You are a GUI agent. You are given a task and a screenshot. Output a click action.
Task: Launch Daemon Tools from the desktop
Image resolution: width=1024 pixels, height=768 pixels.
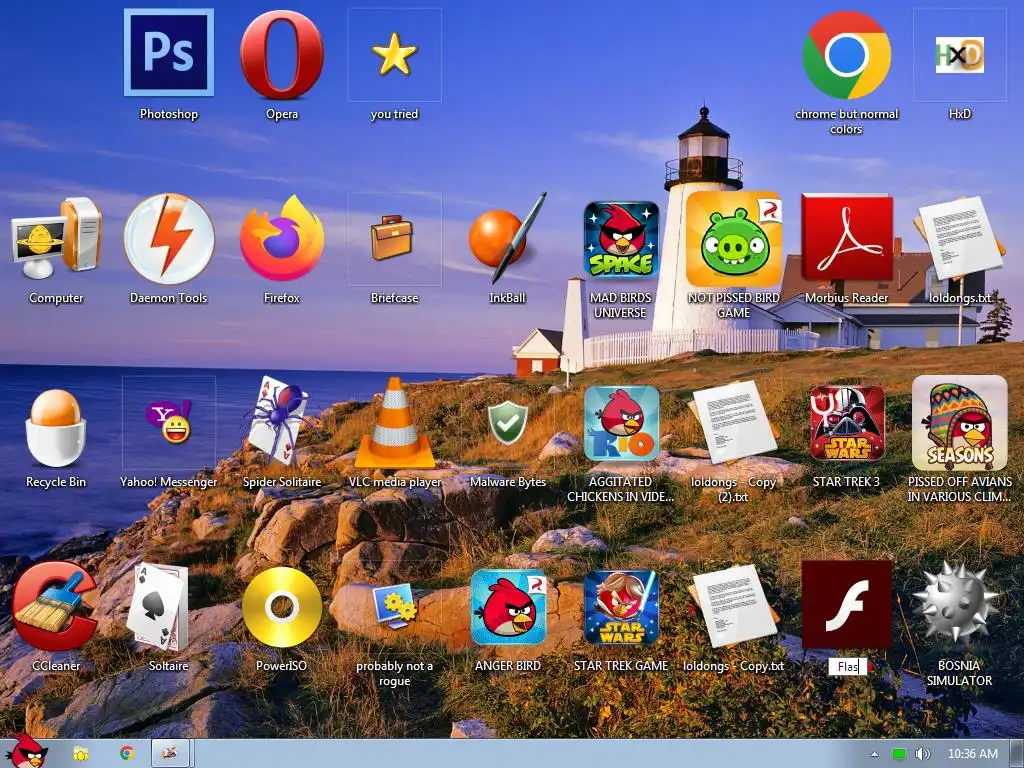[x=169, y=239]
